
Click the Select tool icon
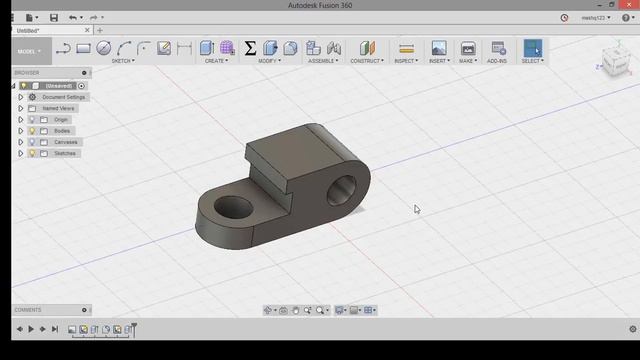533,48
